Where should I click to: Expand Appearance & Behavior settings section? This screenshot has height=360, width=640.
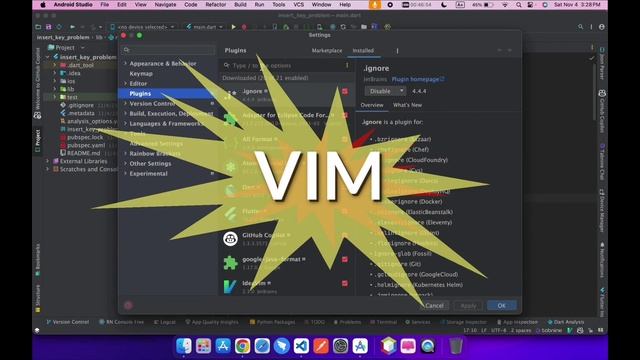click(x=125, y=64)
